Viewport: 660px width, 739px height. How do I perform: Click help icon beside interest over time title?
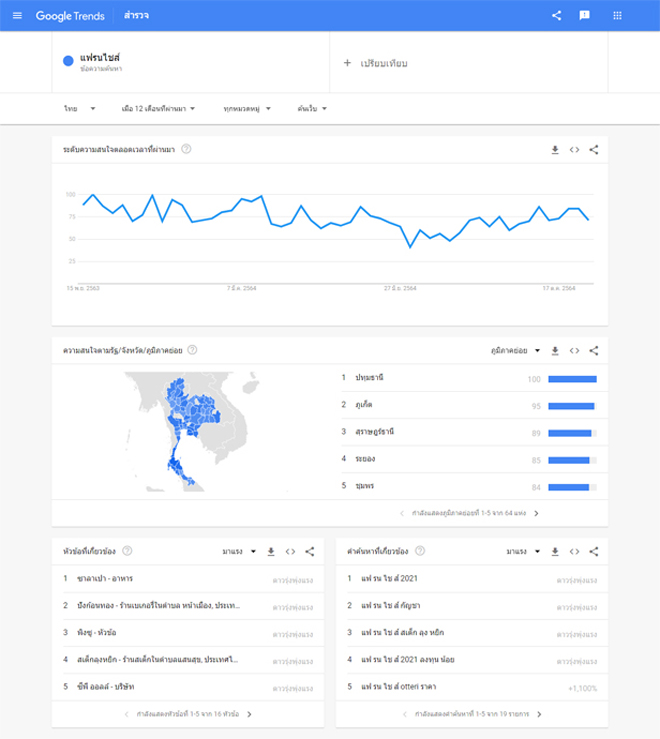pyautogui.click(x=187, y=149)
